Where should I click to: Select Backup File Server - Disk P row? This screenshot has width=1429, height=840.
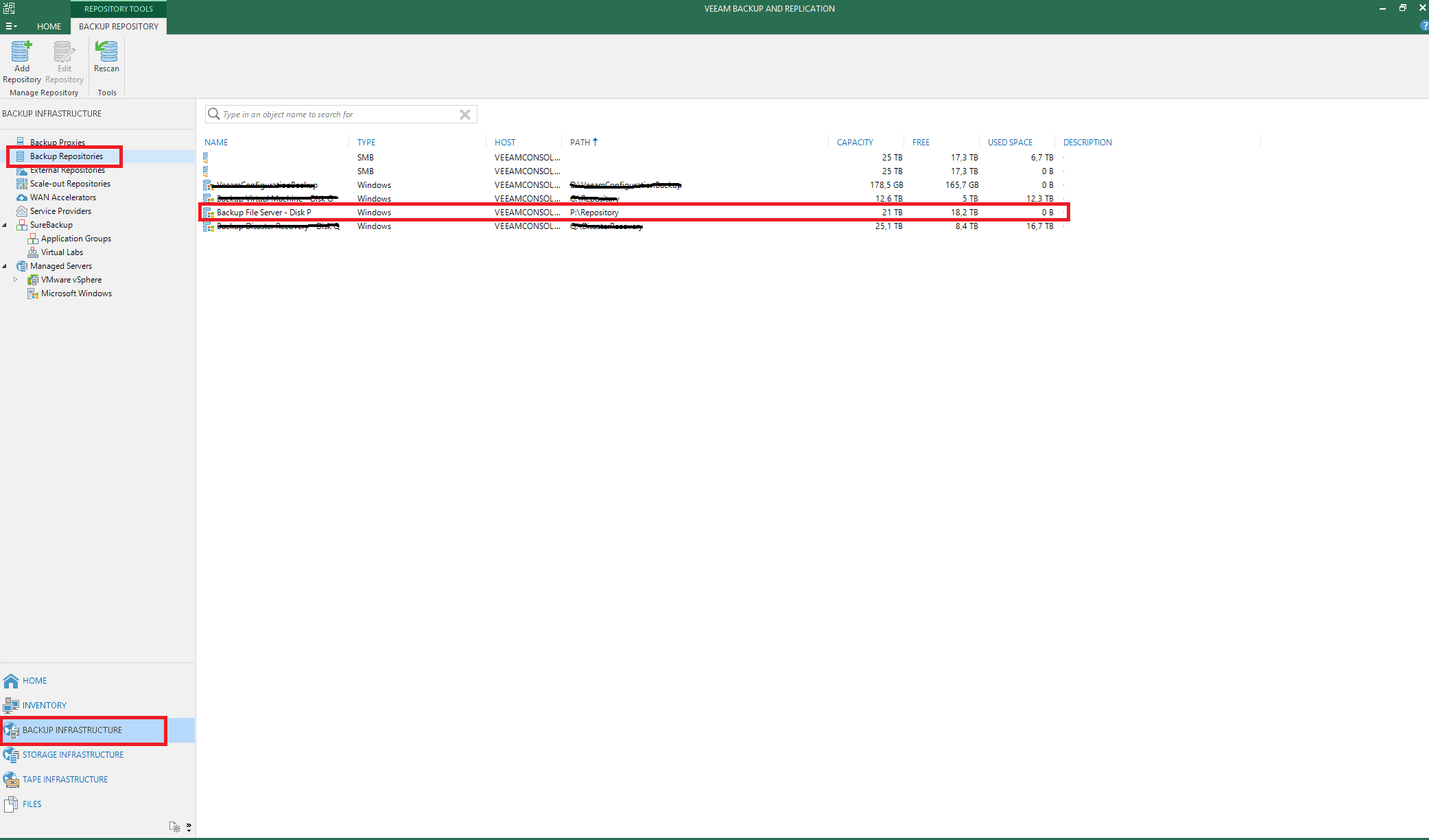pos(634,213)
